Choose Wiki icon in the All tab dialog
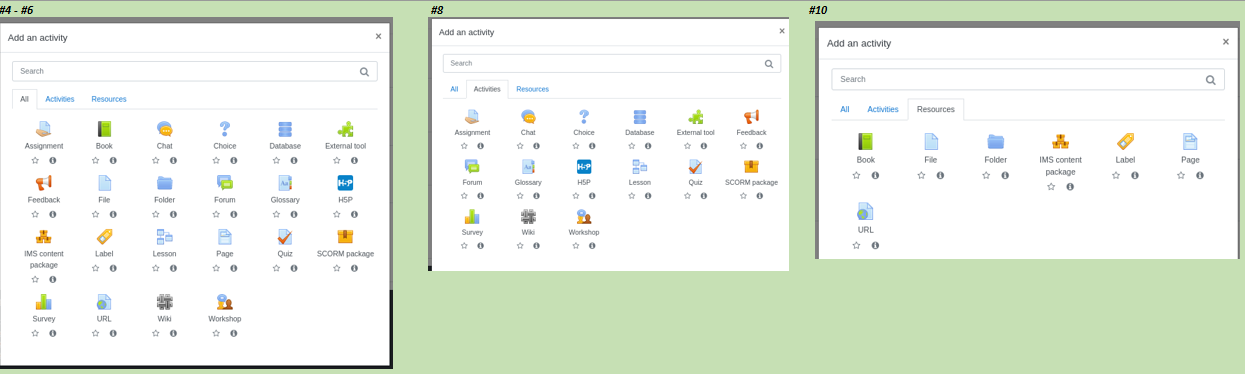Screen dimensions: 1245x374 click(164, 302)
